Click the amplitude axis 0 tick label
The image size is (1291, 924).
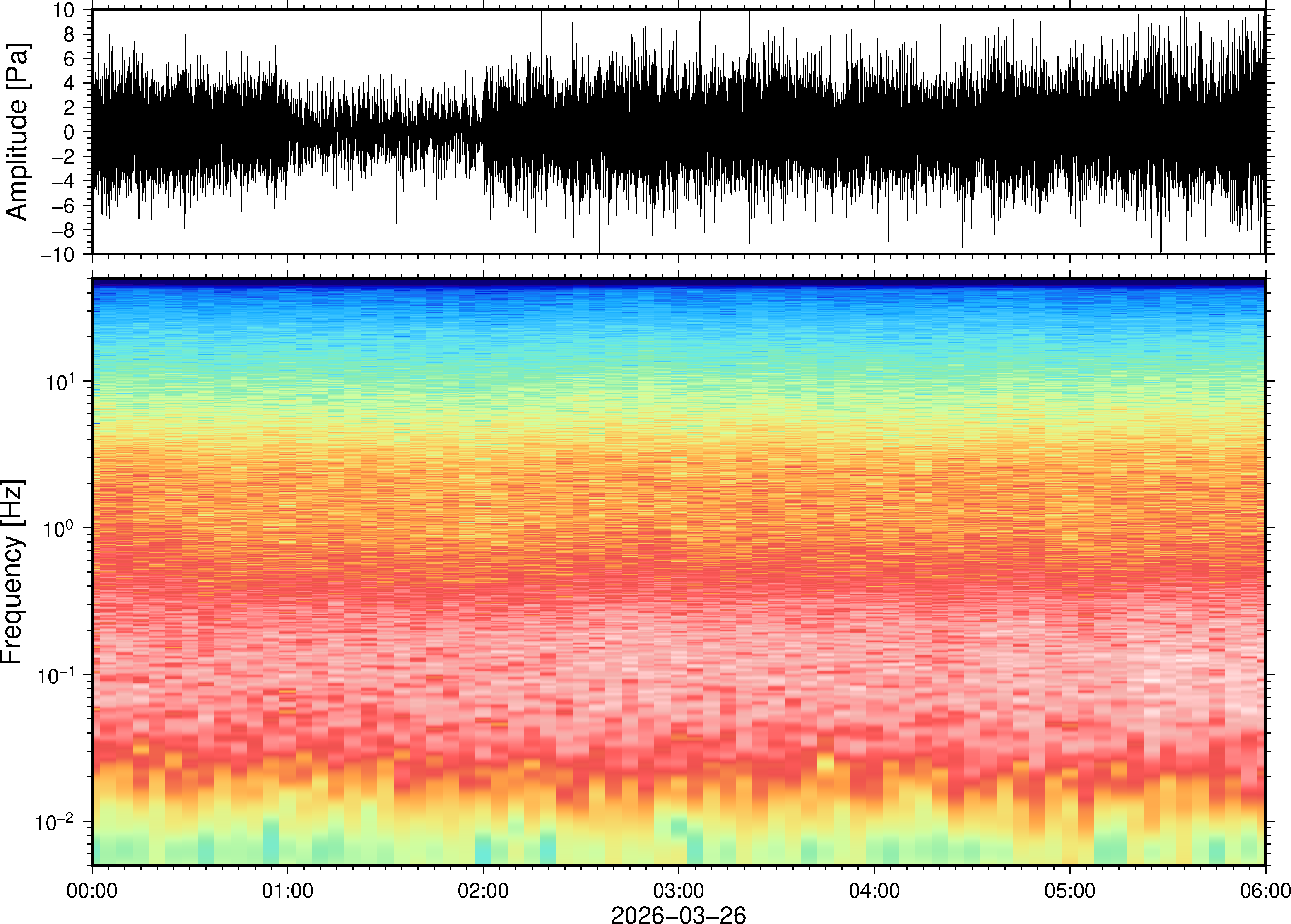tap(70, 132)
